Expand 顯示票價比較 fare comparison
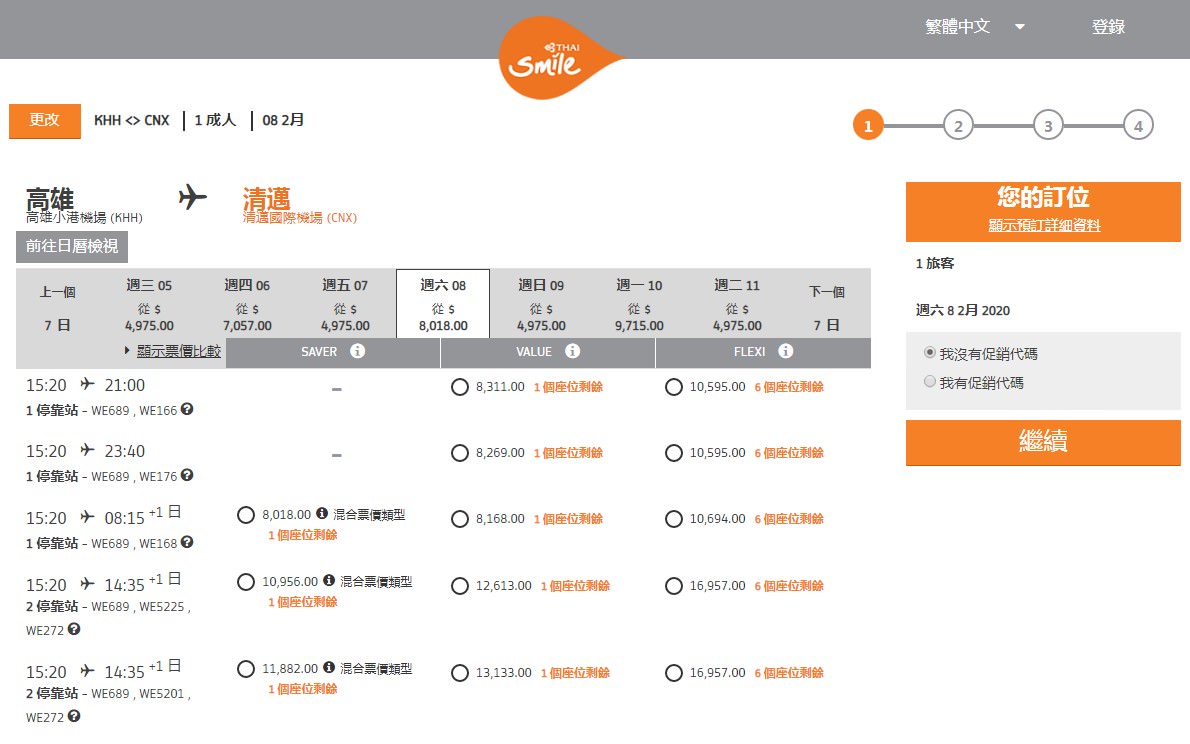The width and height of the screenshot is (1190, 744). [178, 351]
